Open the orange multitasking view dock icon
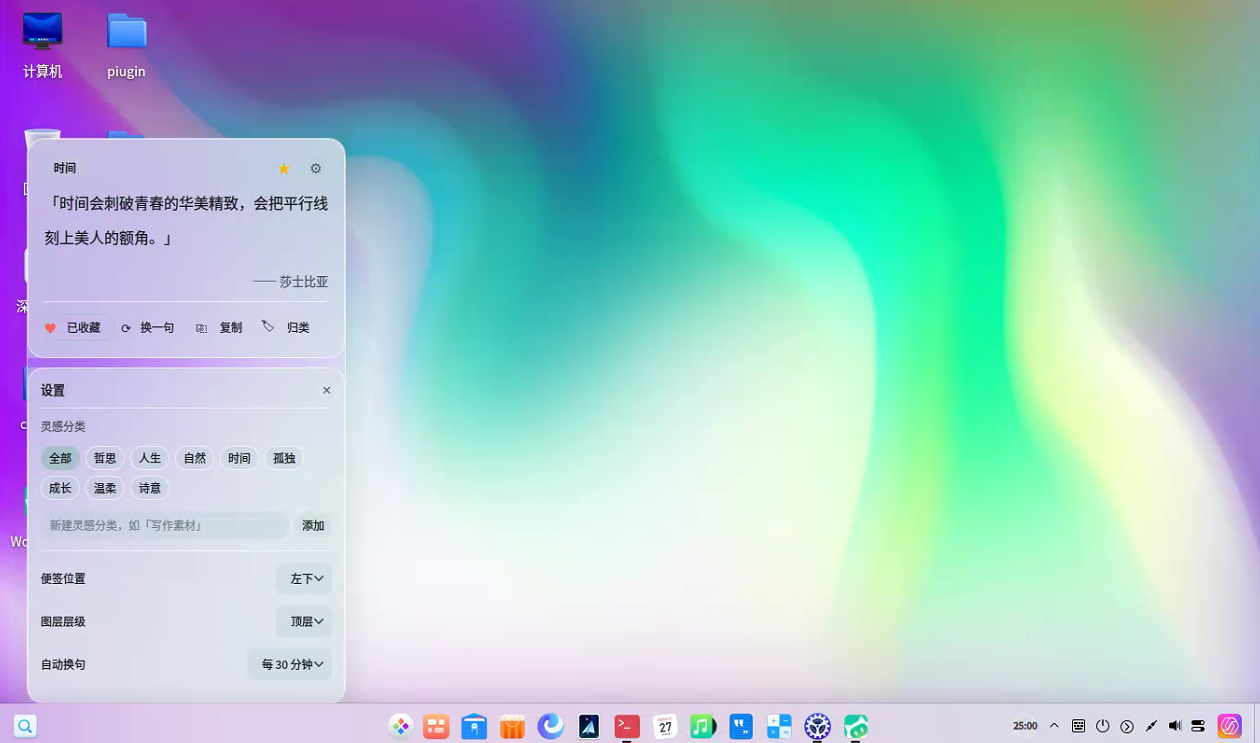Image resolution: width=1260 pixels, height=743 pixels. pyautogui.click(x=436, y=727)
